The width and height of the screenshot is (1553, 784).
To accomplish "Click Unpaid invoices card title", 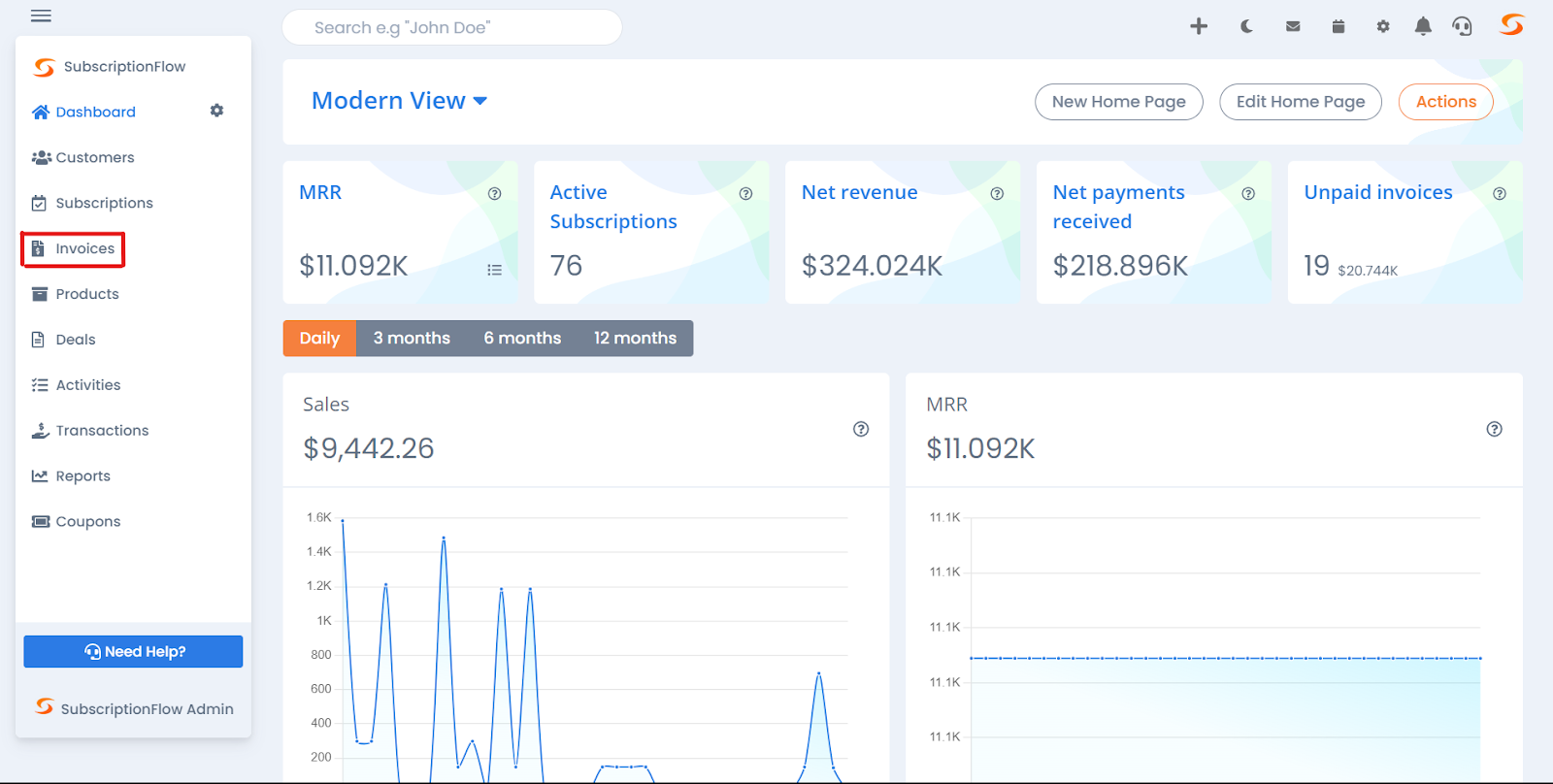I will click(1378, 192).
